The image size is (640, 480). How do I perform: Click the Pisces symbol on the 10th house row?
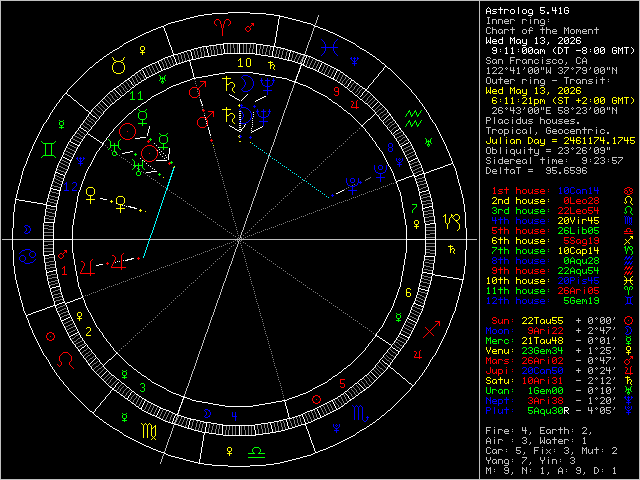[x=629, y=281]
